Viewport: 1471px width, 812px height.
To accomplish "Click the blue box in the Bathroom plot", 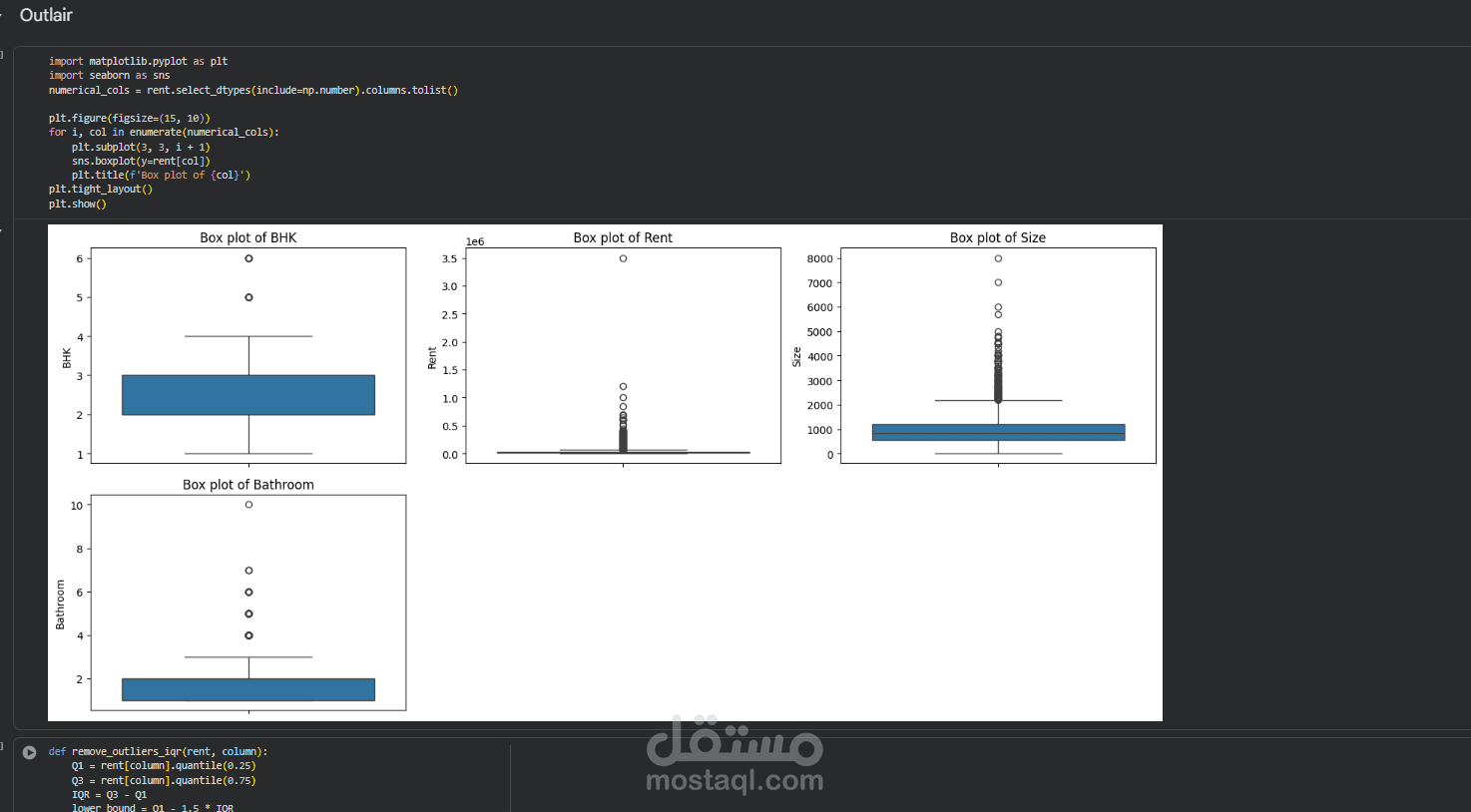I will 248,689.
